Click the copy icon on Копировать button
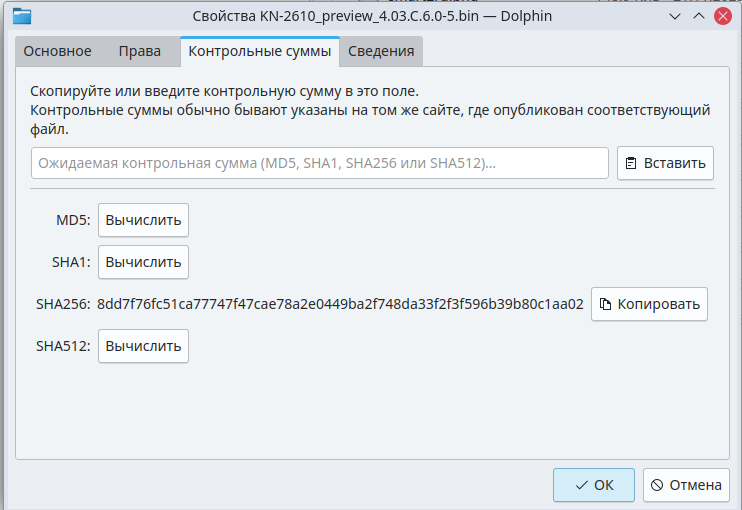 click(x=606, y=304)
